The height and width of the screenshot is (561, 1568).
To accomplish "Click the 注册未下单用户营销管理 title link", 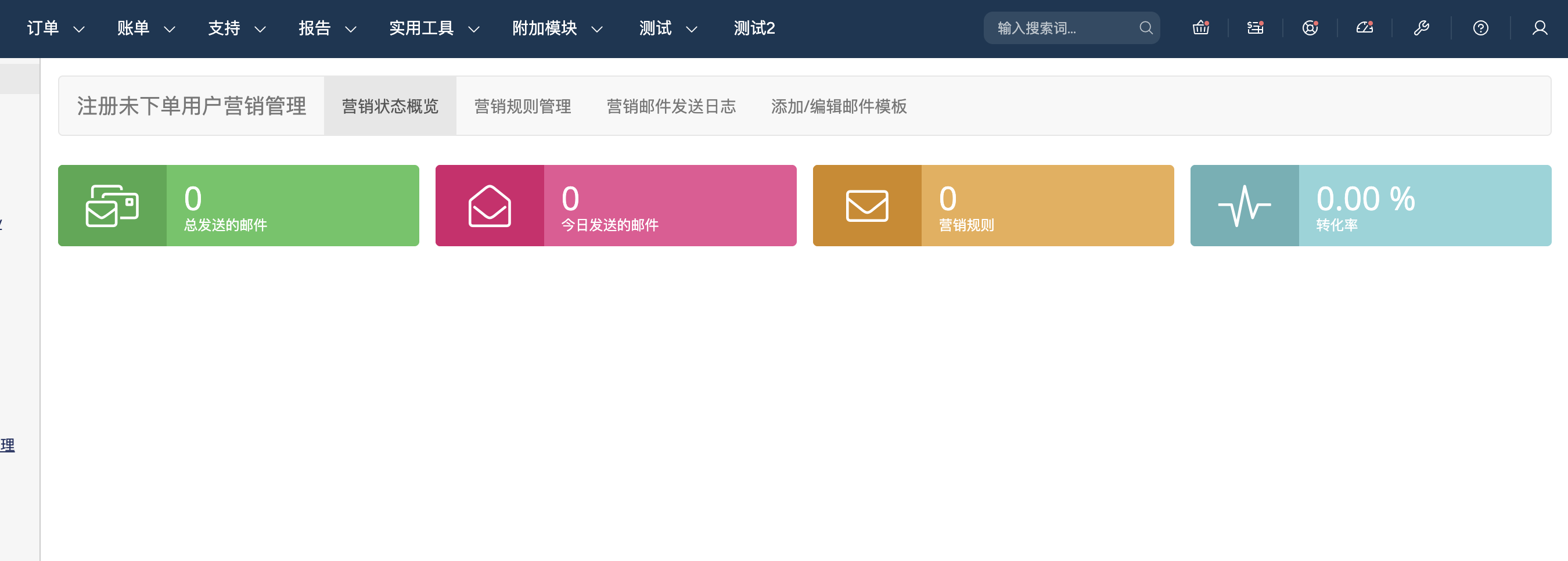I will click(x=191, y=106).
